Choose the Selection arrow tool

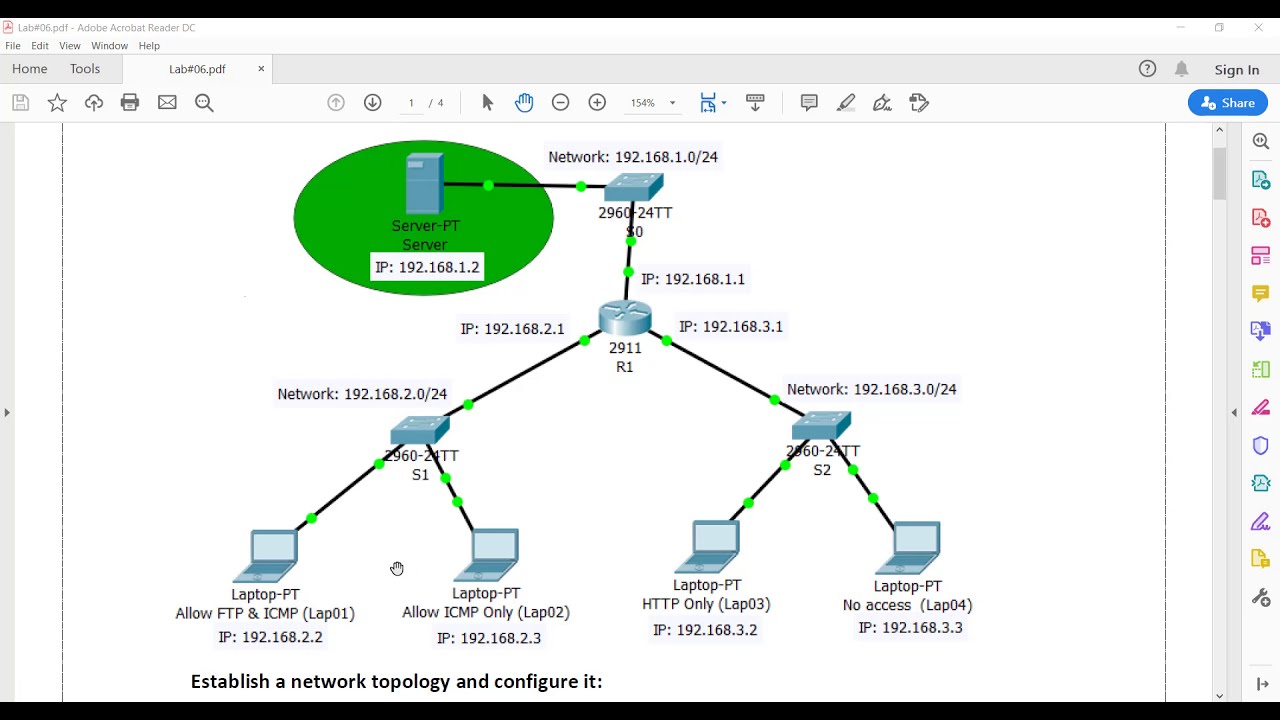coord(488,102)
